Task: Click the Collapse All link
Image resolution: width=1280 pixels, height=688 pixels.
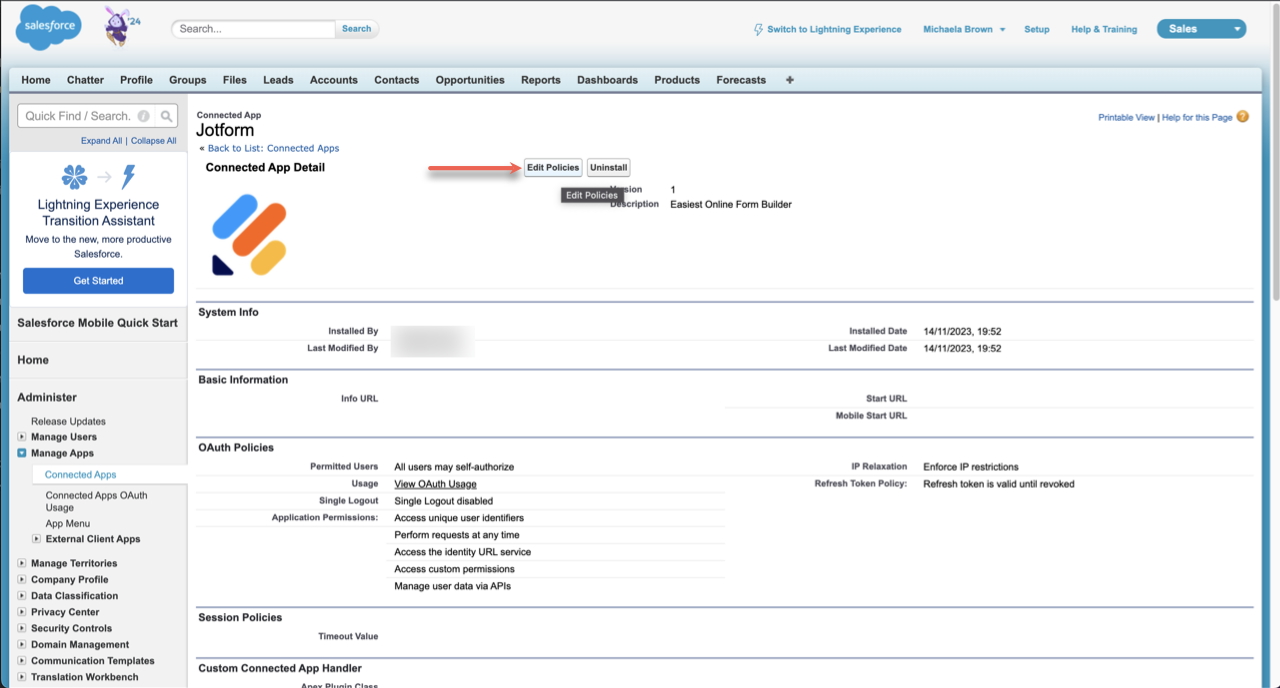Action: pos(153,141)
